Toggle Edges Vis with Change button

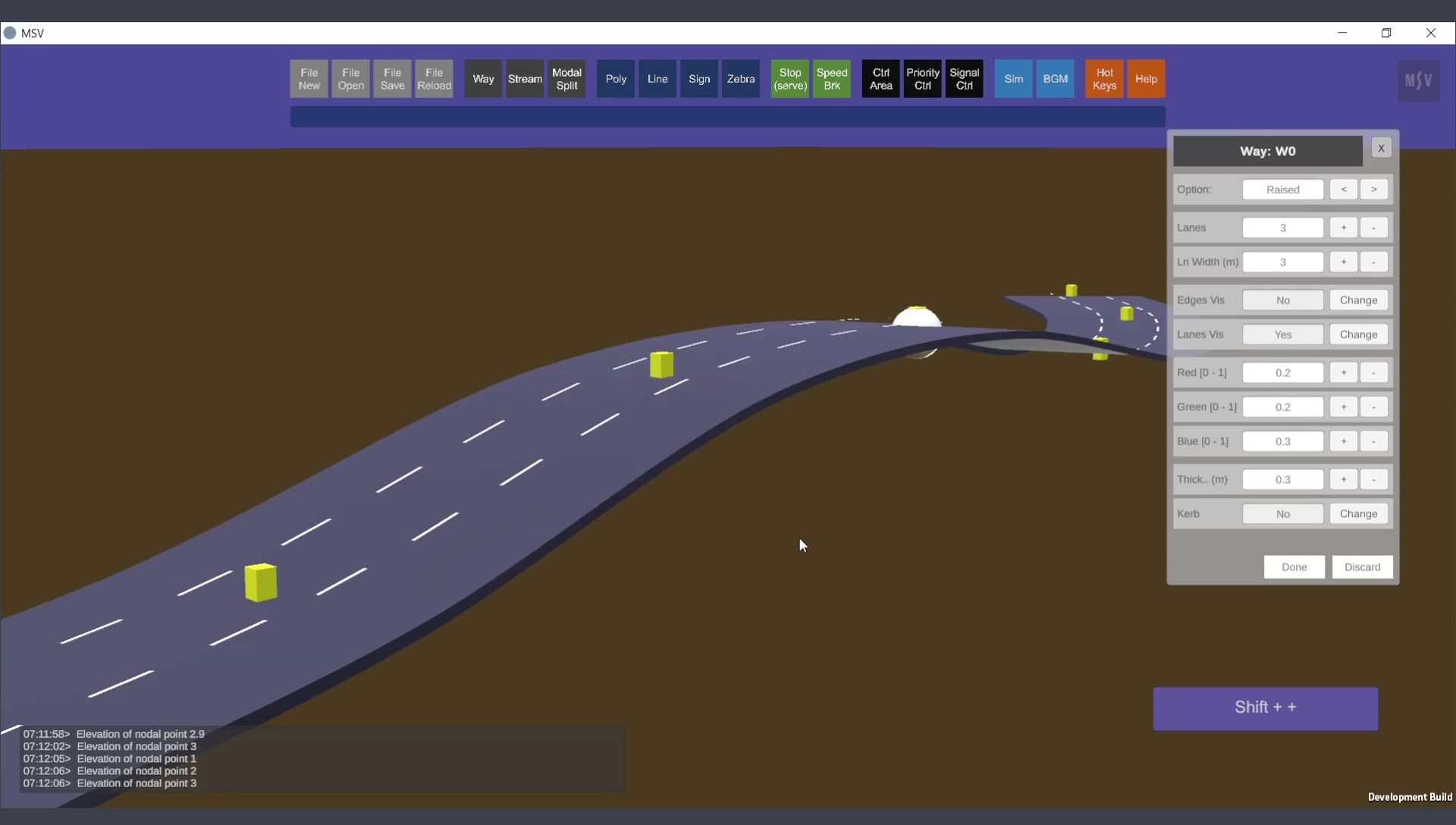(1357, 300)
